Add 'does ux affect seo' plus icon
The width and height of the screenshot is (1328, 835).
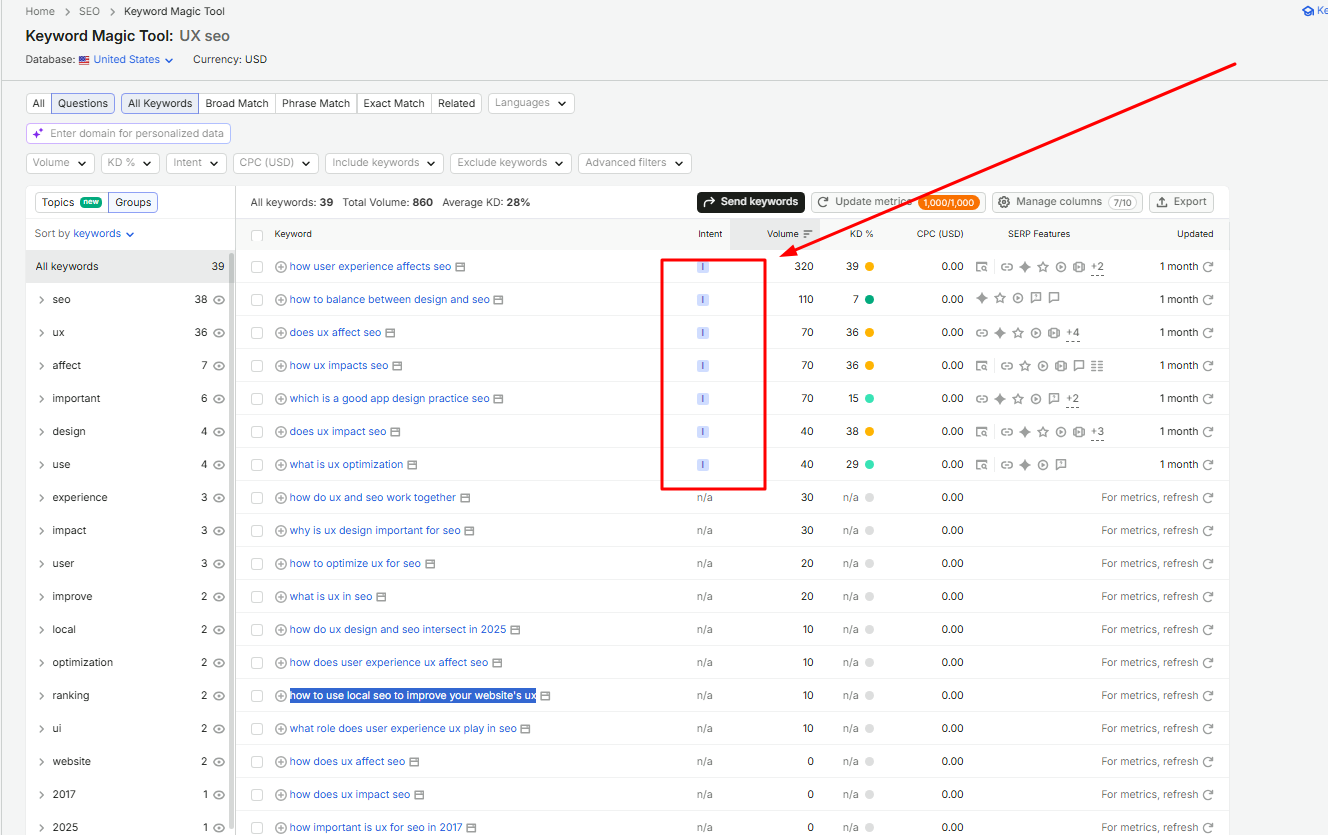pyautogui.click(x=281, y=333)
